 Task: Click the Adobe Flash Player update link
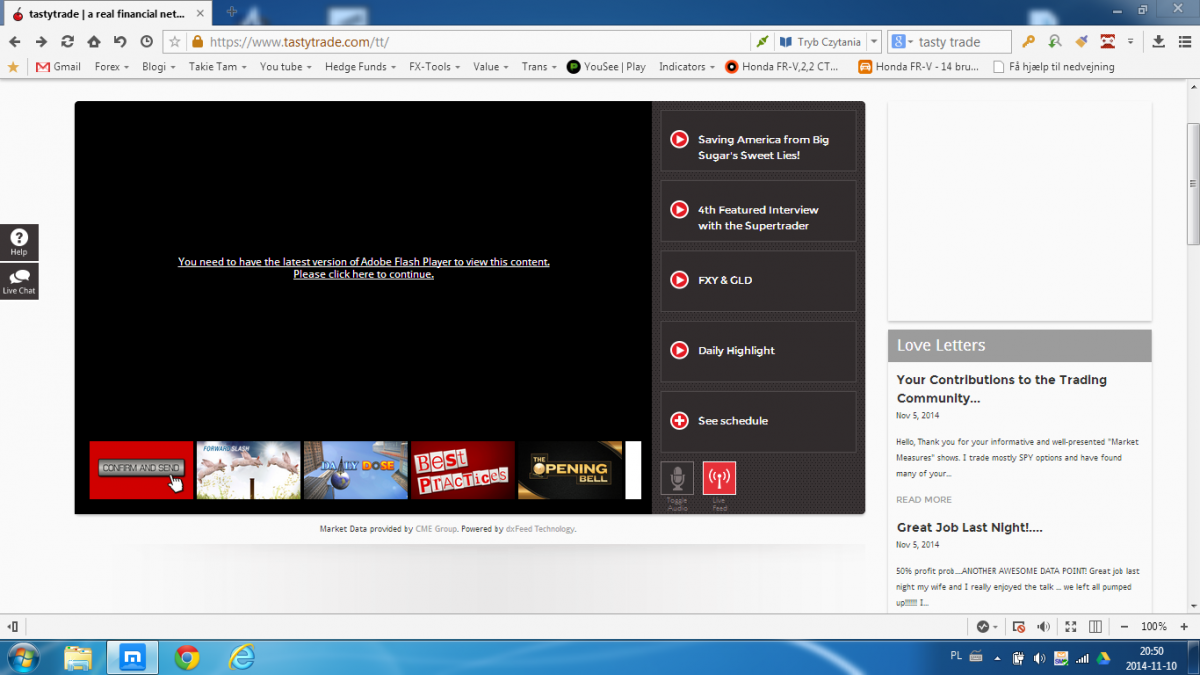(x=364, y=268)
